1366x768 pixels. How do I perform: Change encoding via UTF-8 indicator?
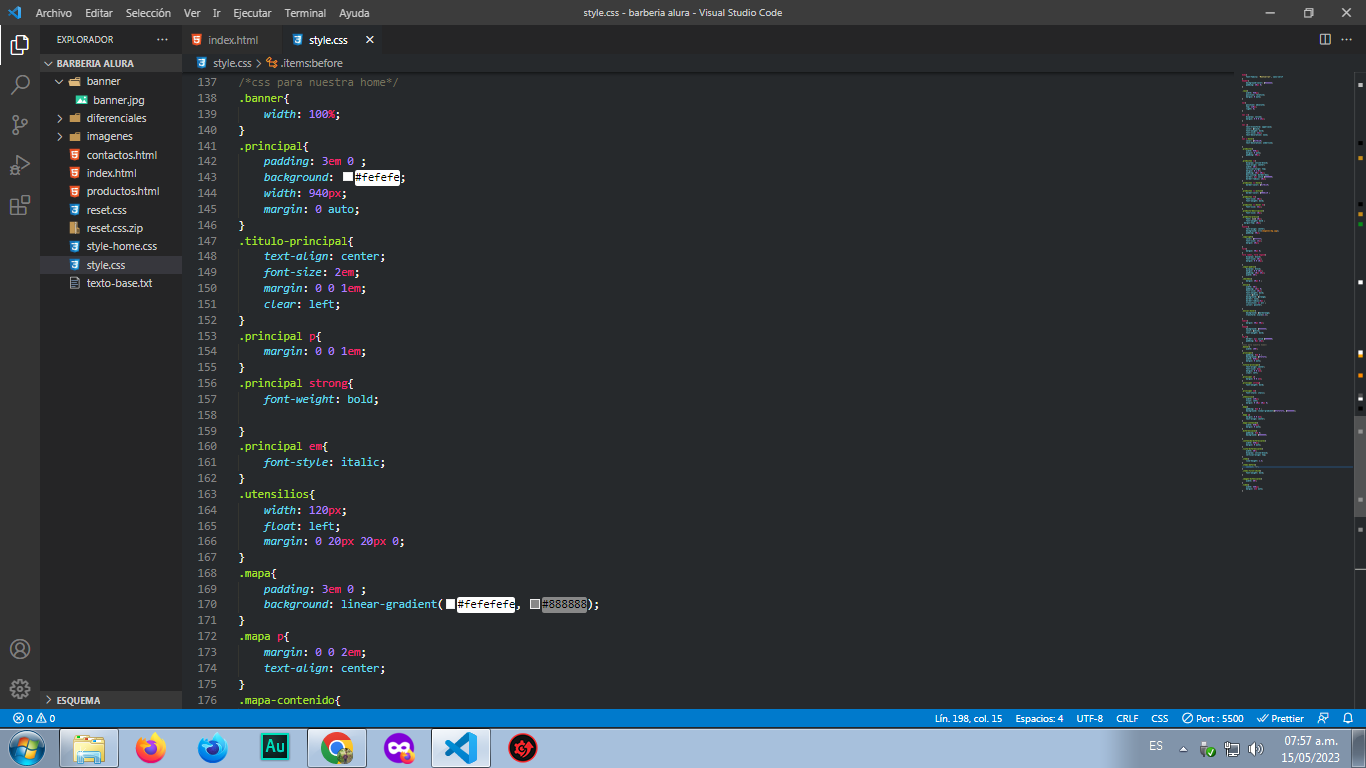[x=1089, y=718]
